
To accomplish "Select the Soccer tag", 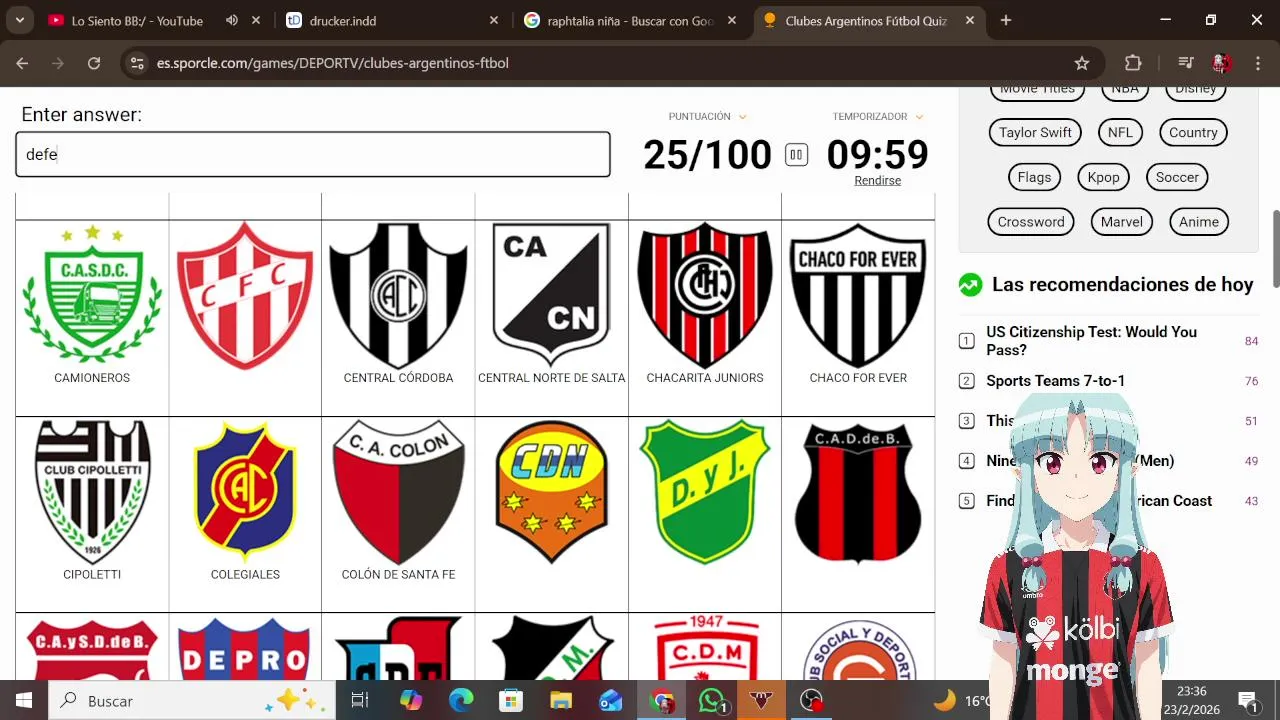I will 1177,177.
